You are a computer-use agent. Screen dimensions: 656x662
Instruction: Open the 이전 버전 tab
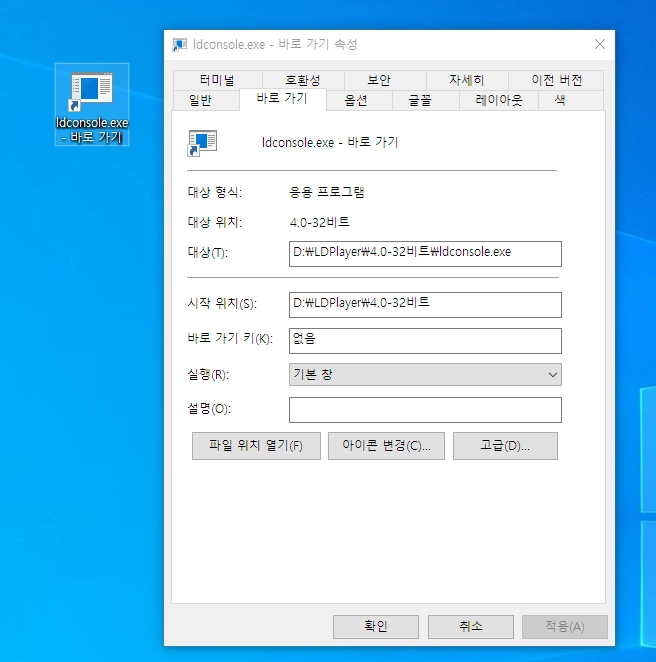point(556,80)
